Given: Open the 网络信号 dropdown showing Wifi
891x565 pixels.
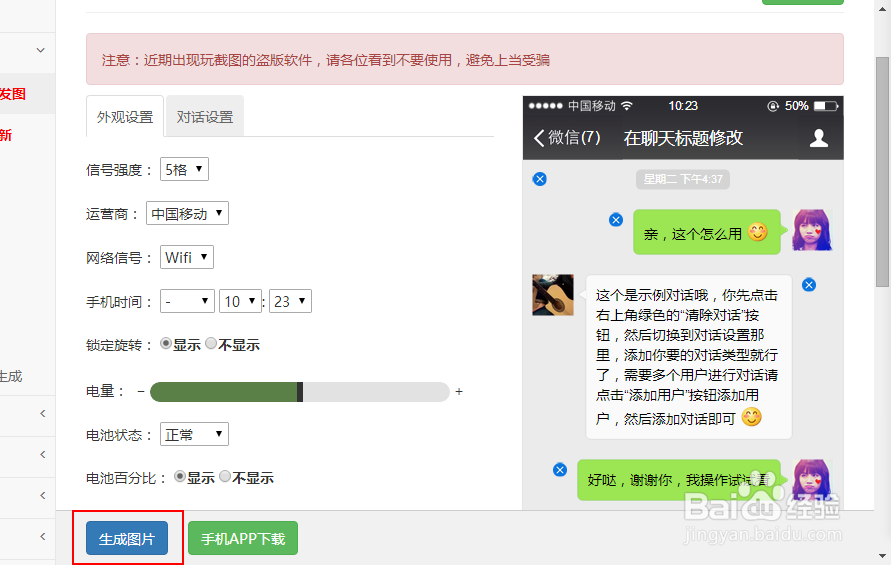Looking at the screenshot, I should (x=186, y=257).
